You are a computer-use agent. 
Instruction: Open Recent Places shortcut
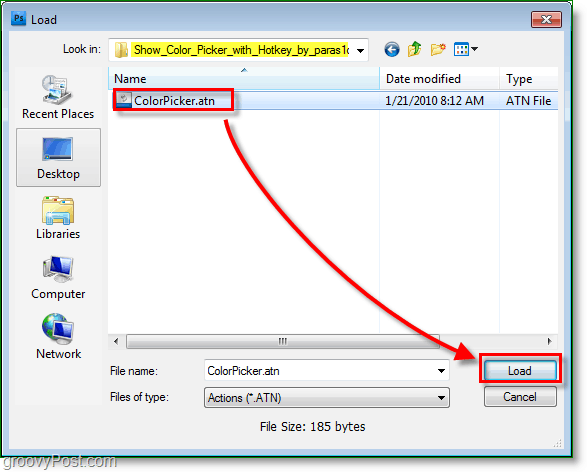pyautogui.click(x=58, y=97)
